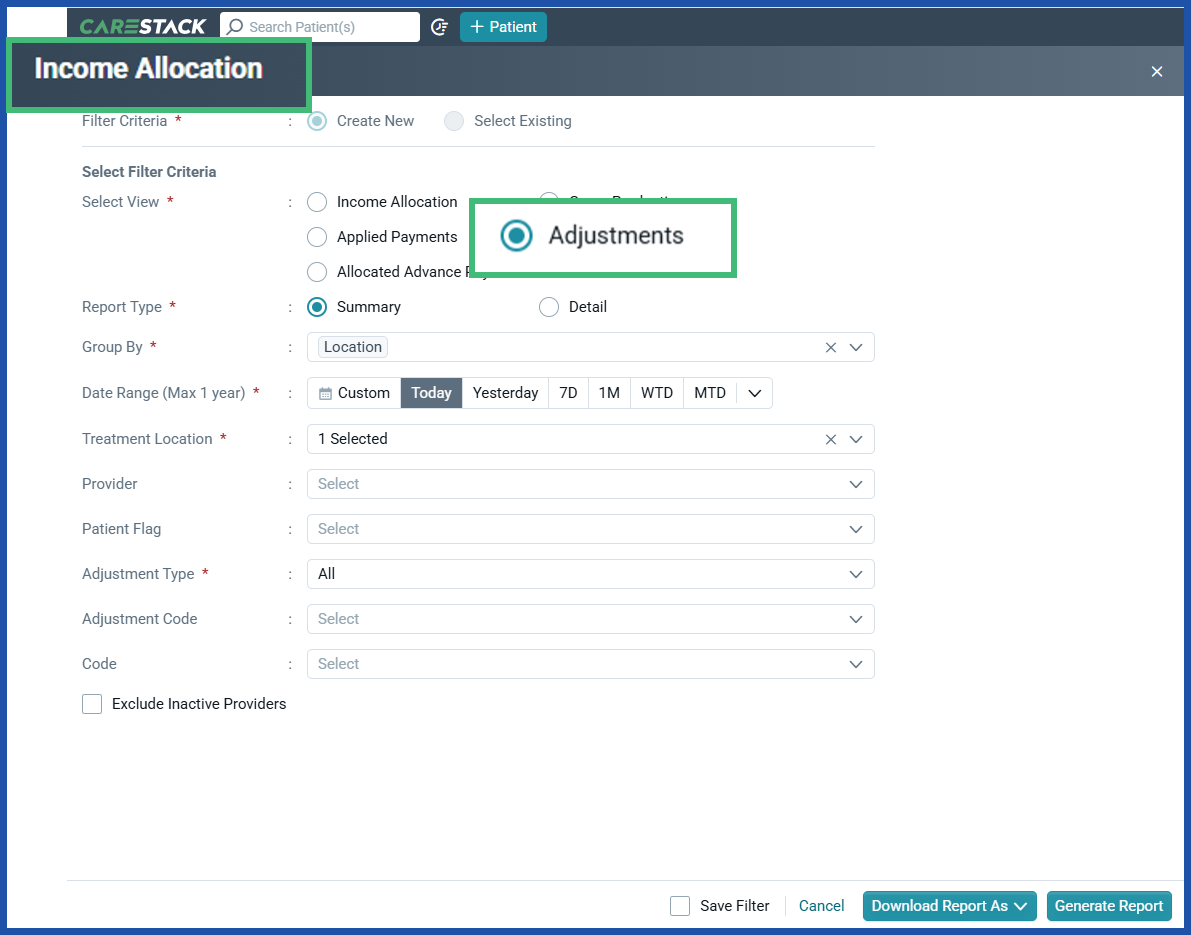Clear the Location tag using its X icon

coord(830,347)
